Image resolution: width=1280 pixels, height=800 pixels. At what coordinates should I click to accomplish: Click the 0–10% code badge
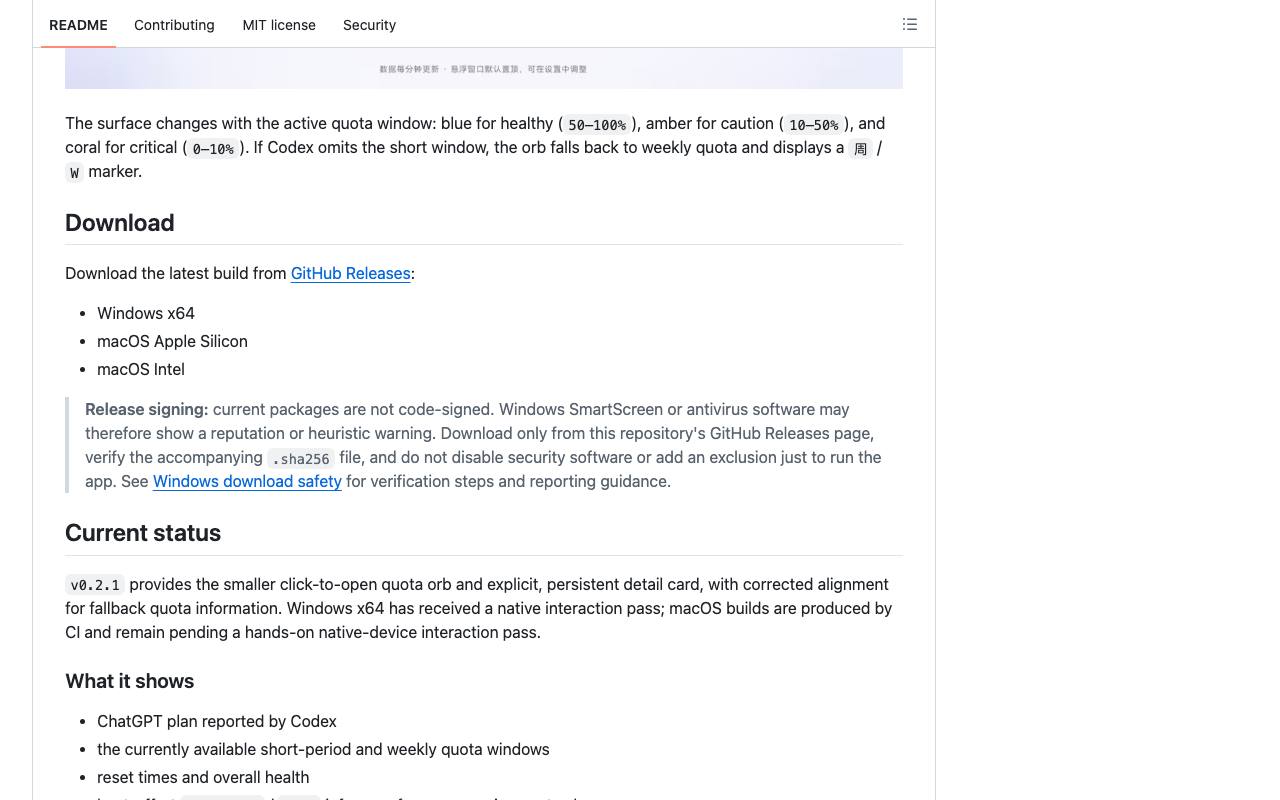[213, 148]
